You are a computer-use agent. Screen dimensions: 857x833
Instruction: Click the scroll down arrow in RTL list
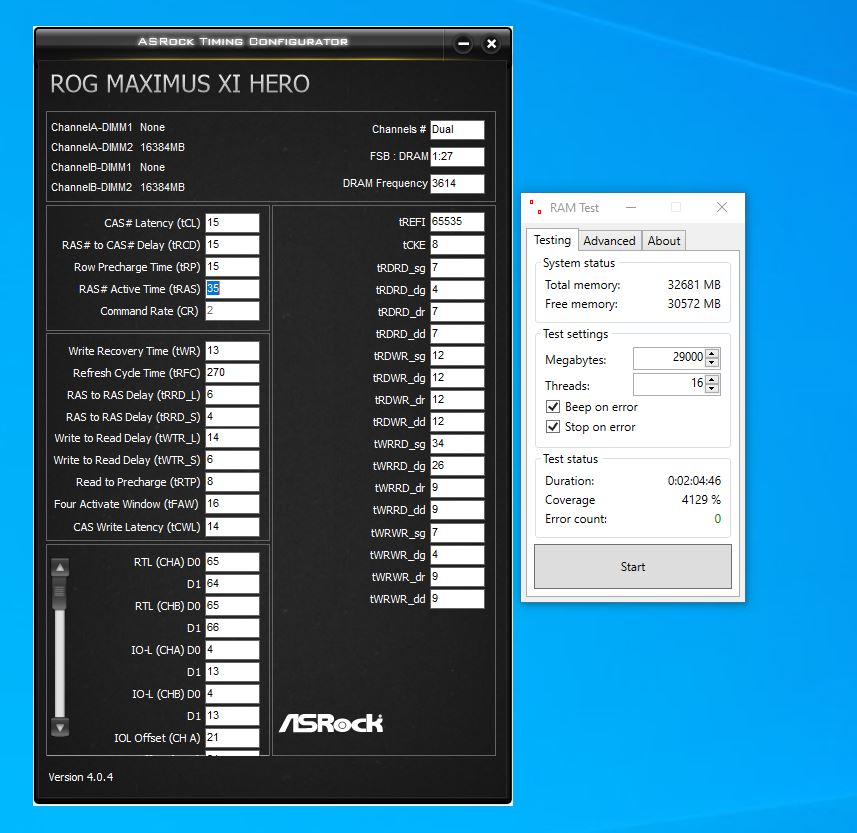click(x=60, y=727)
